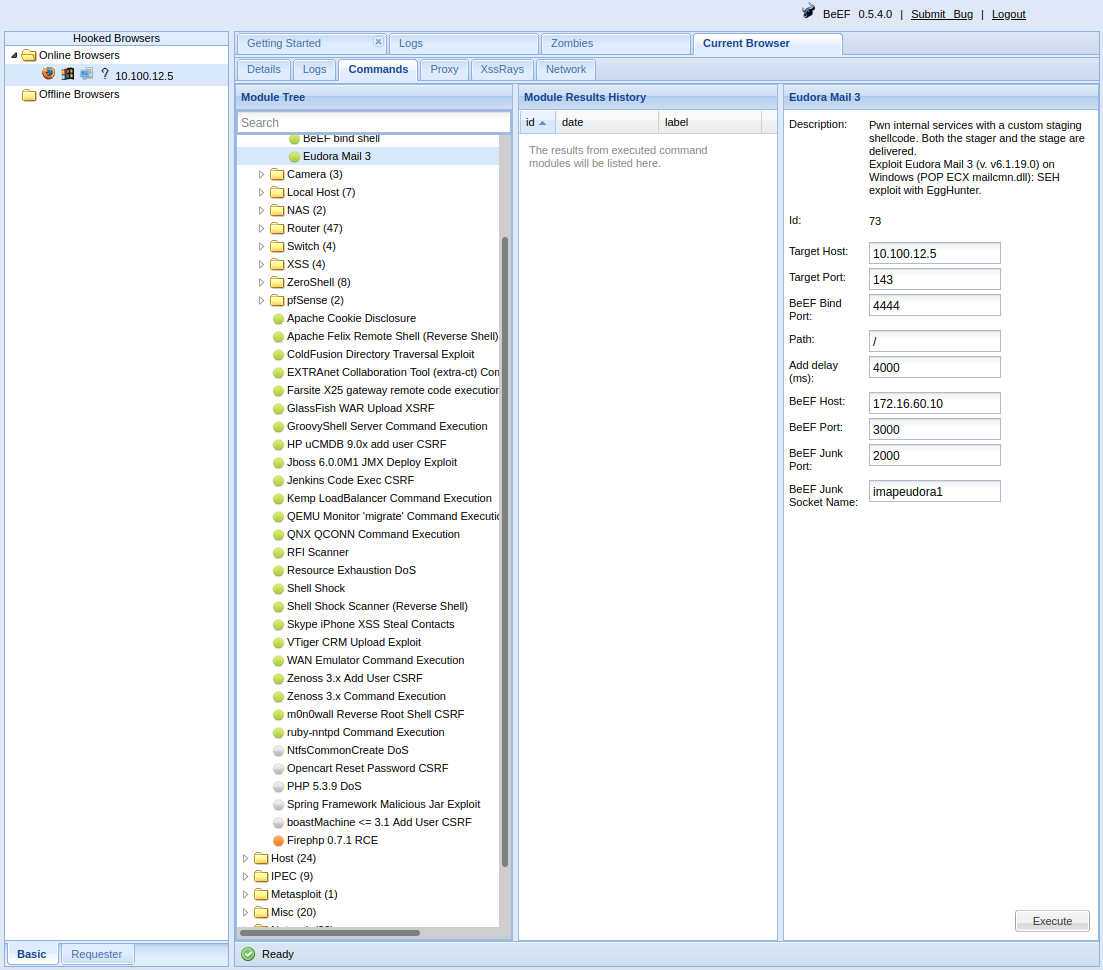Screen dimensions: 1103x970
Task: Select the VTiger CRM Upload Exploit module
Action: point(354,643)
